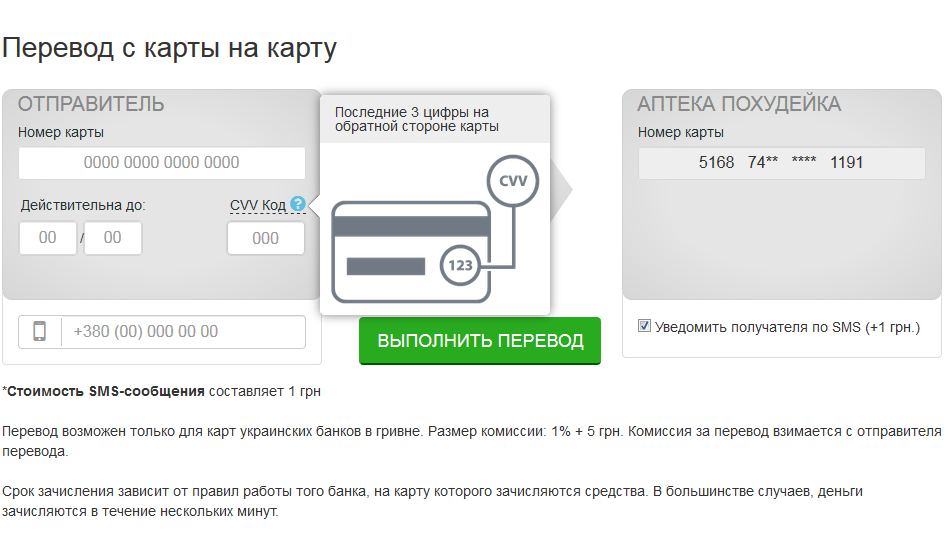Click the text Уведомить получателя по SMS
Screen dimensions: 950x556
click(757, 327)
